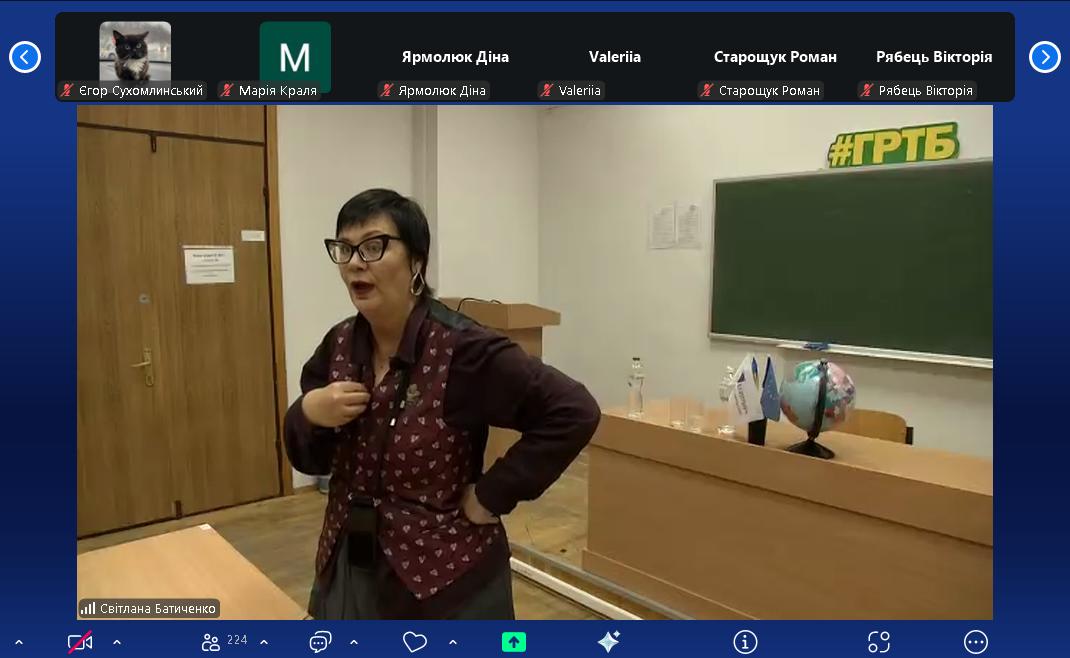Go to previous participants in the gallery strip
Viewport: 1070px width, 658px height.
coord(25,57)
